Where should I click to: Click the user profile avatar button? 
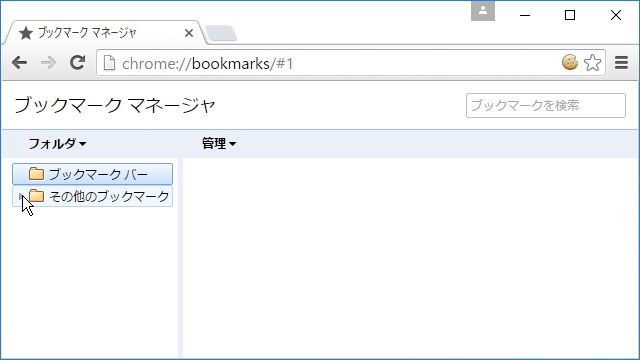click(x=483, y=11)
